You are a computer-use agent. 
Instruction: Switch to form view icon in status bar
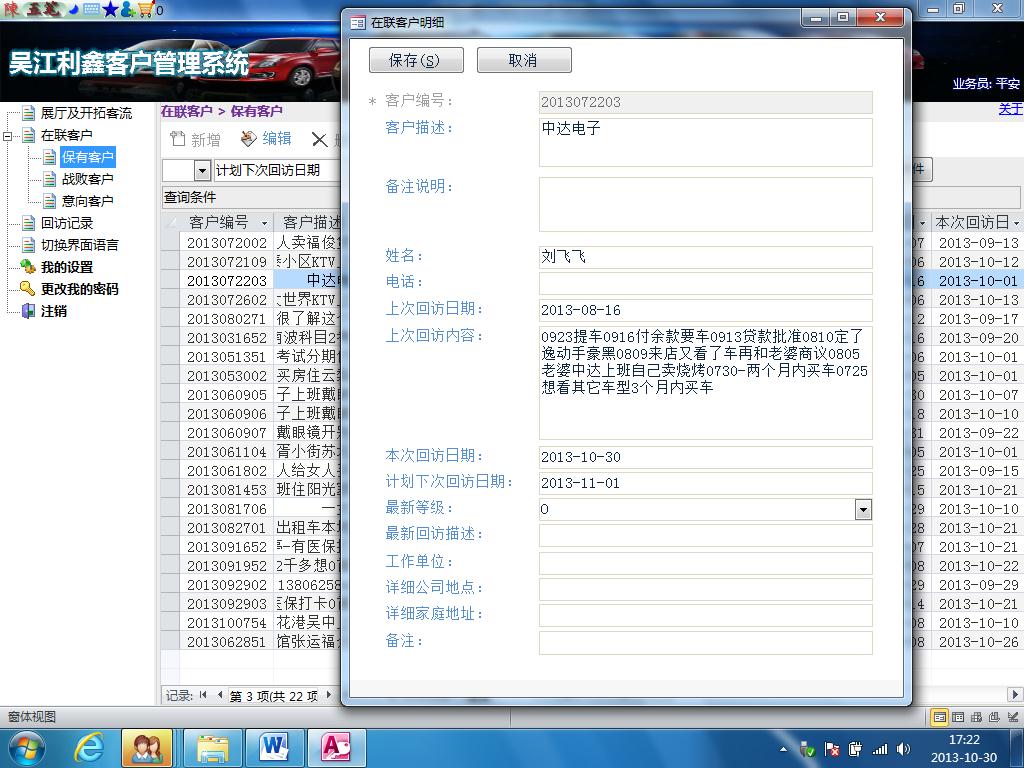[939, 717]
